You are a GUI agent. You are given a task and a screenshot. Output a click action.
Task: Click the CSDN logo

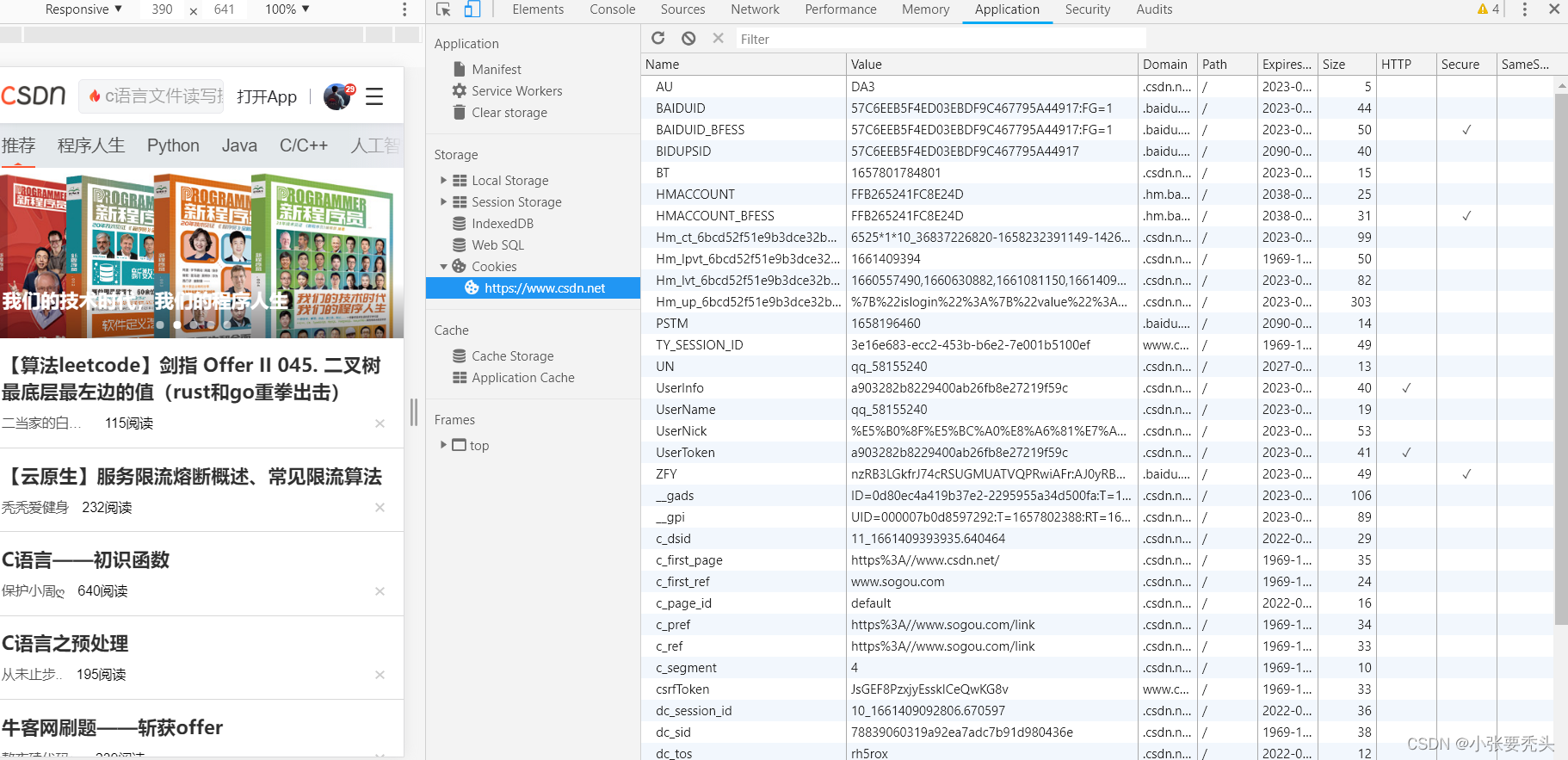click(33, 96)
